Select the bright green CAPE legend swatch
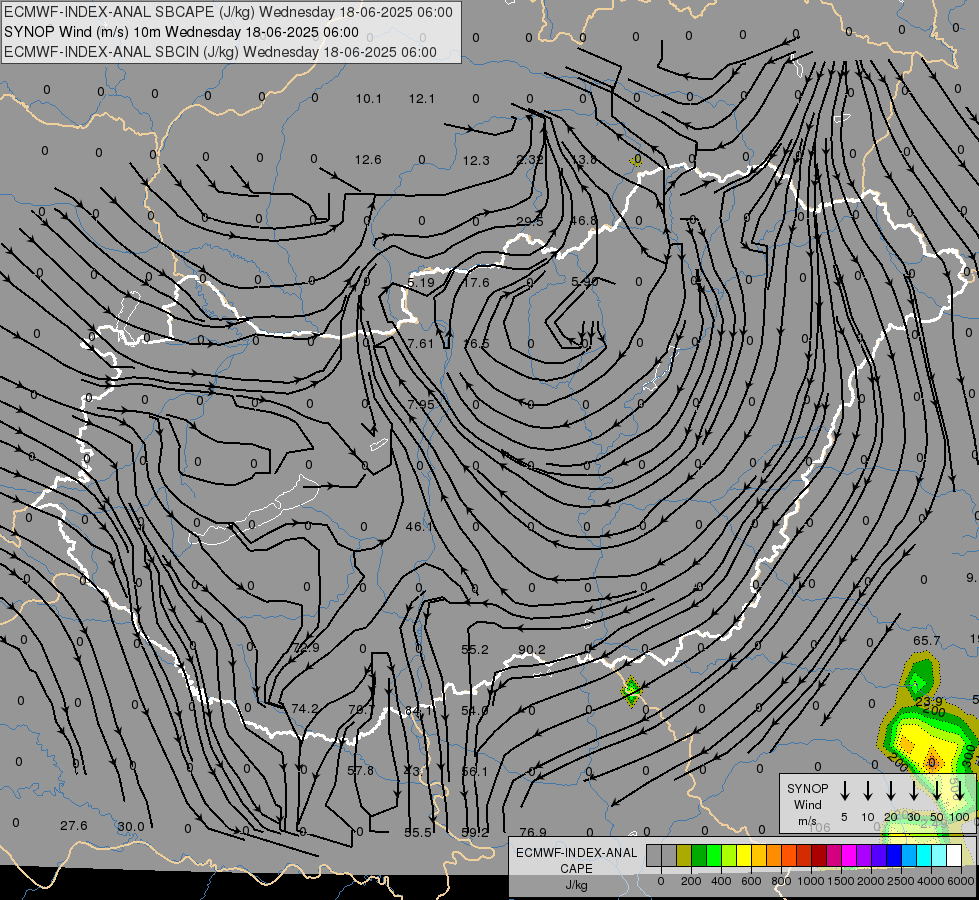Image resolution: width=979 pixels, height=900 pixels. pos(714,855)
